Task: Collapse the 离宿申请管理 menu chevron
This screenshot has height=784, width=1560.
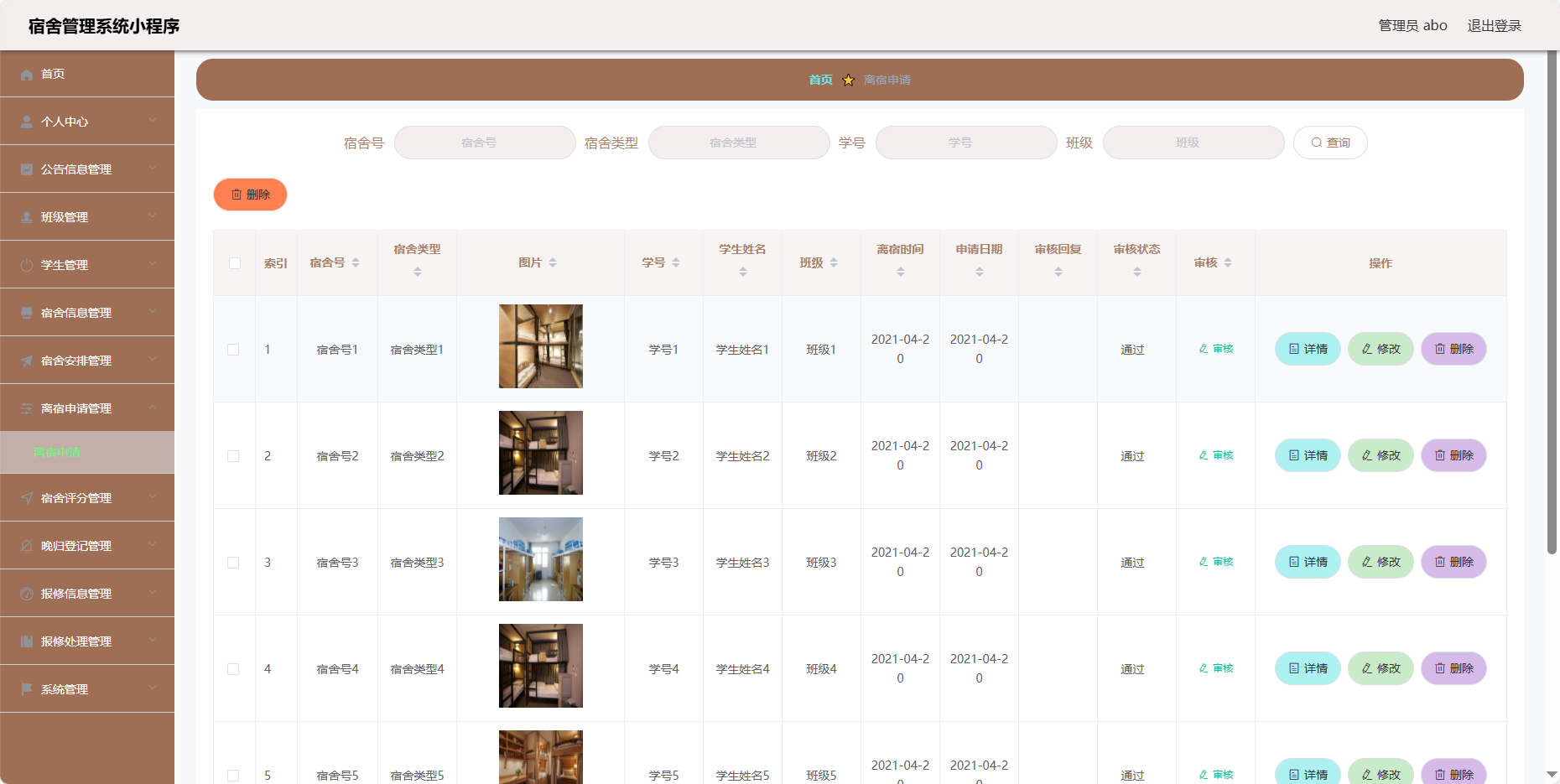Action: 153,408
